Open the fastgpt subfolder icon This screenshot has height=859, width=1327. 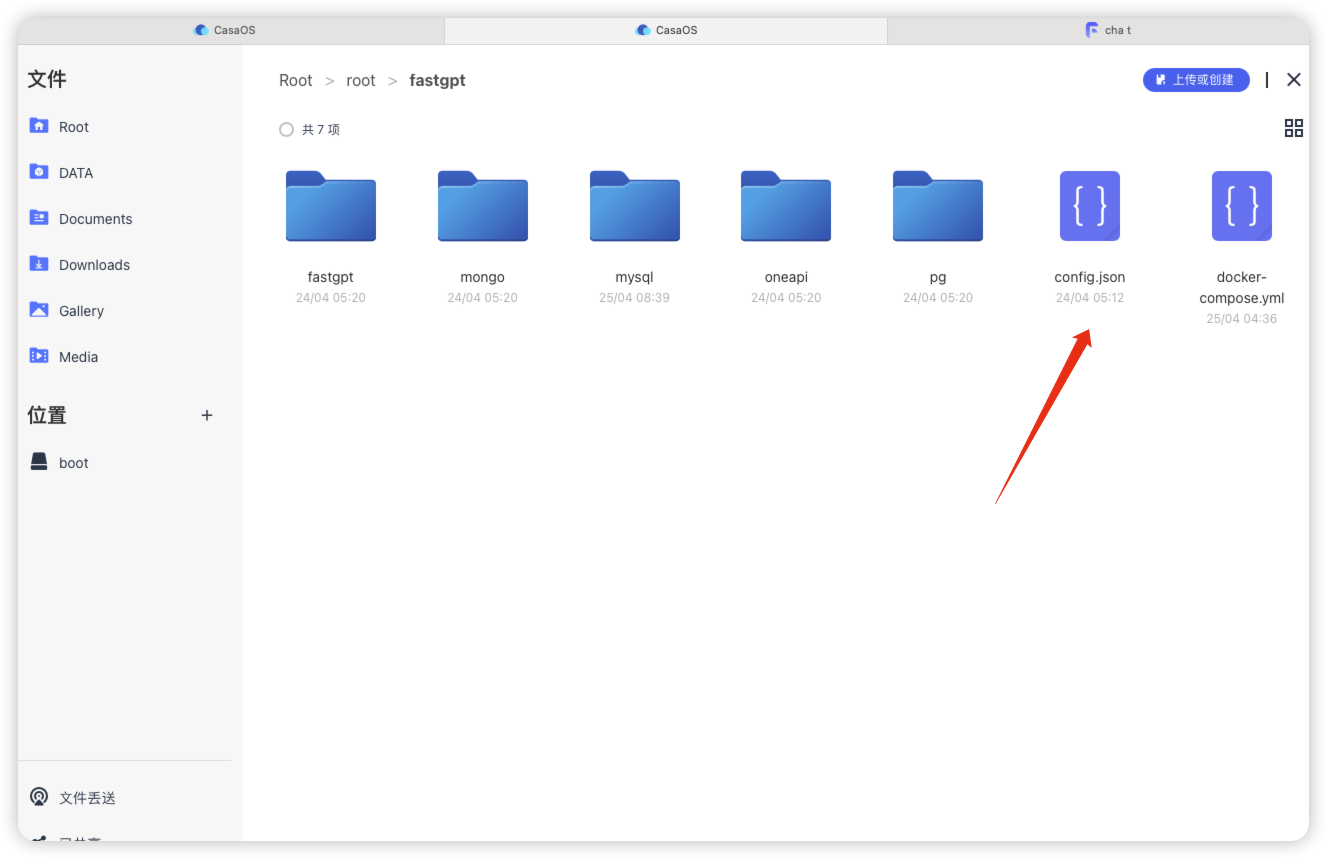point(331,206)
